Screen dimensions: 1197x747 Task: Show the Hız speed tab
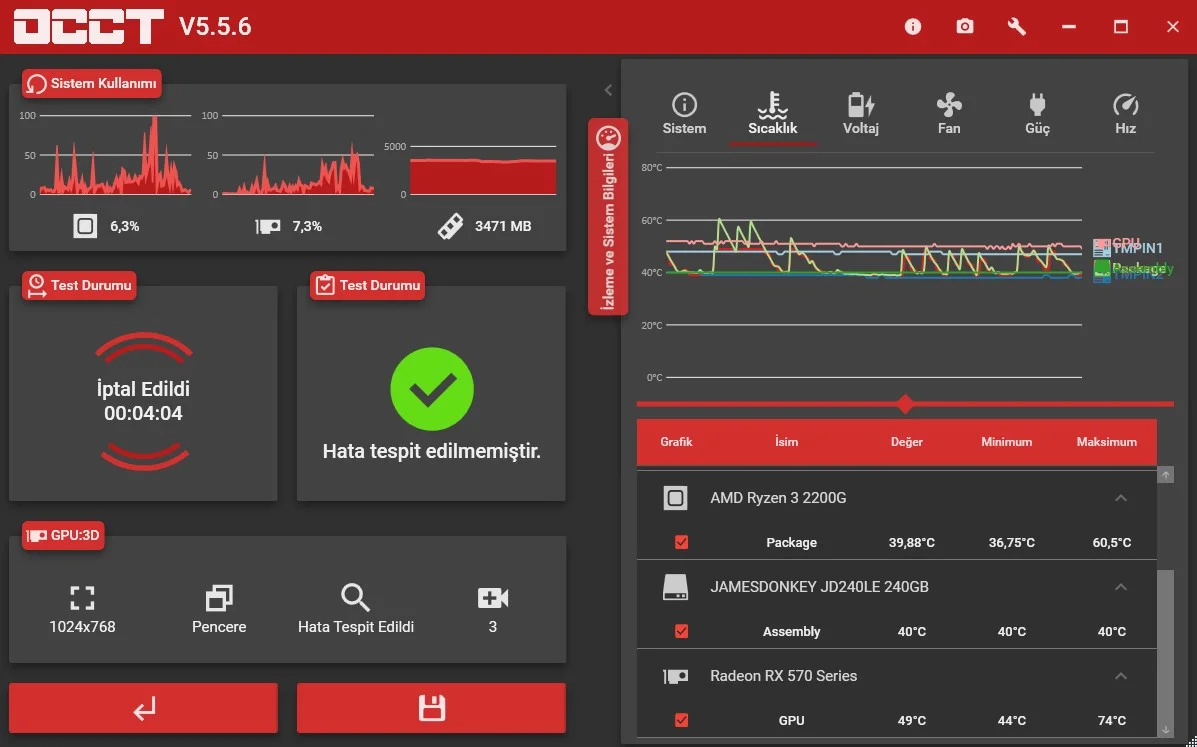tap(1125, 114)
